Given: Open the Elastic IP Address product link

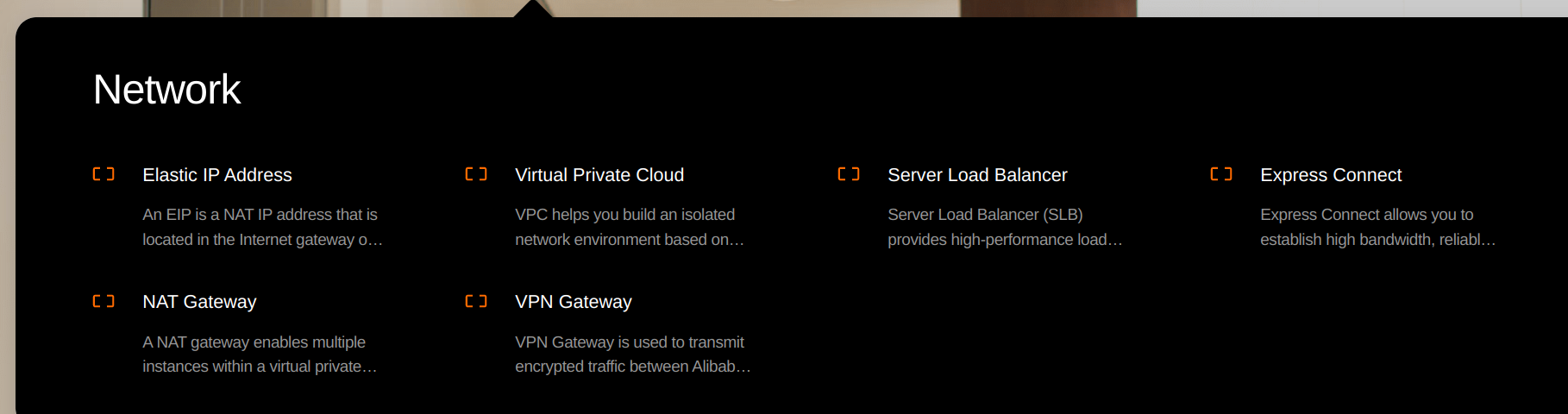Looking at the screenshot, I should (x=217, y=175).
